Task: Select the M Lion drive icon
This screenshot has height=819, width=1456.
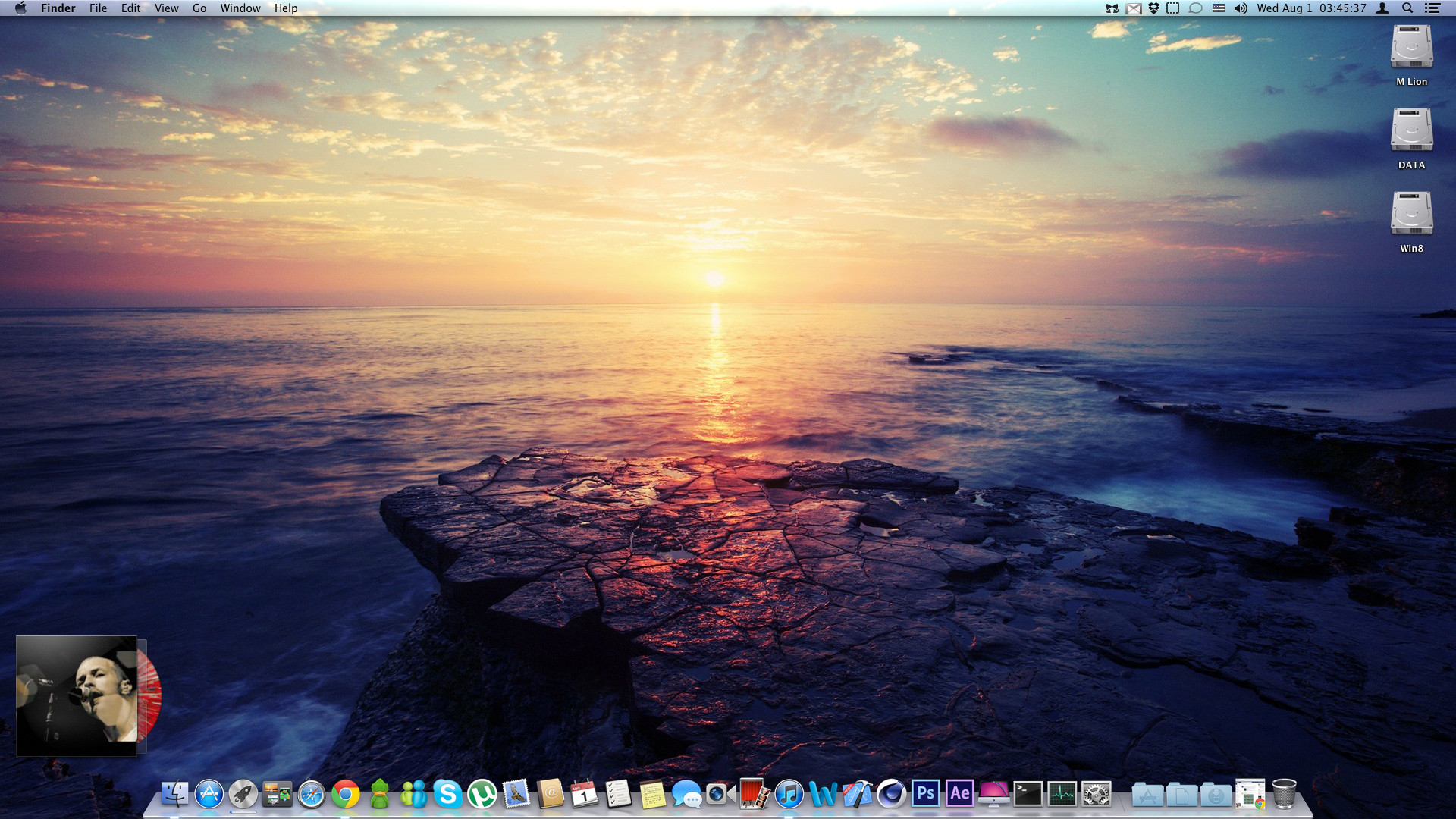Action: (x=1411, y=46)
